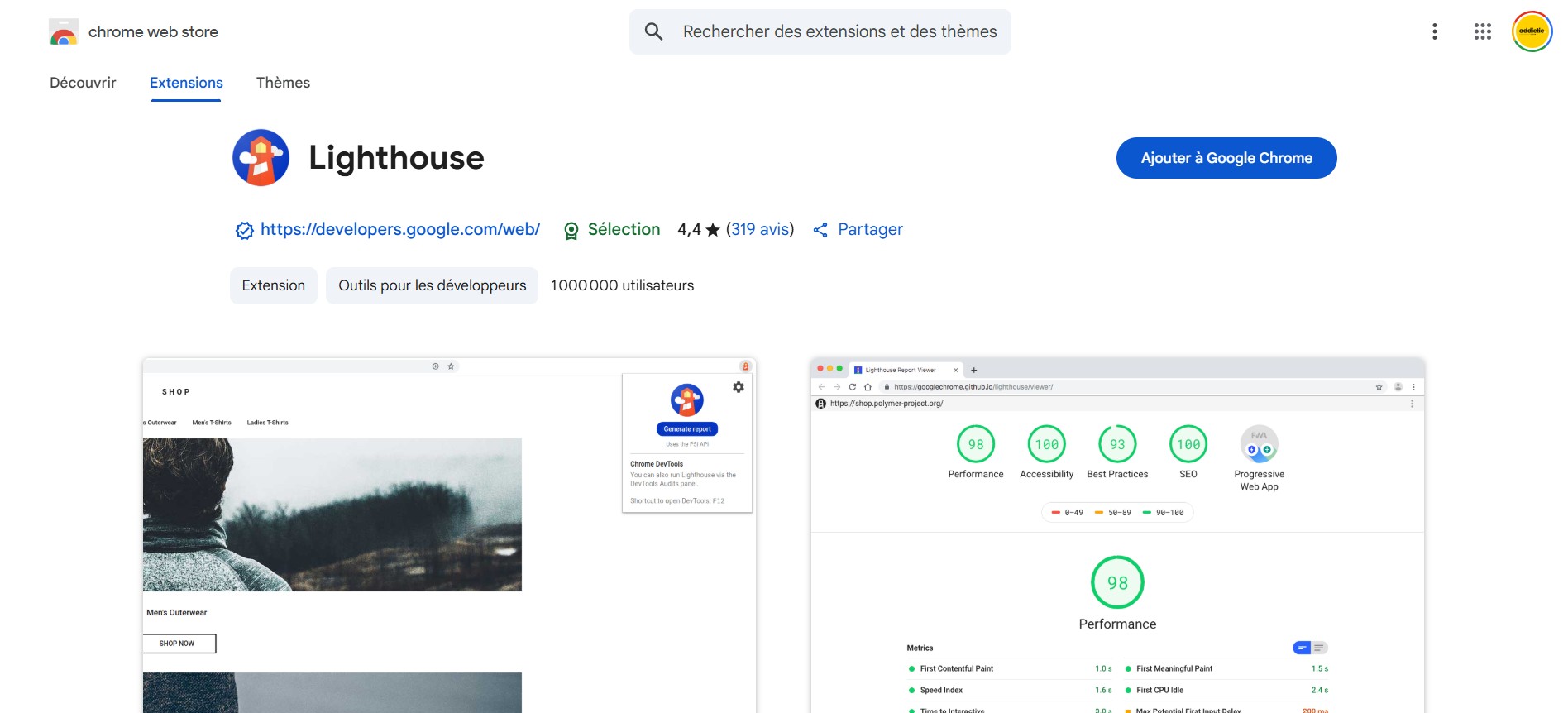Click the Lighthouse heading title

pos(396,157)
